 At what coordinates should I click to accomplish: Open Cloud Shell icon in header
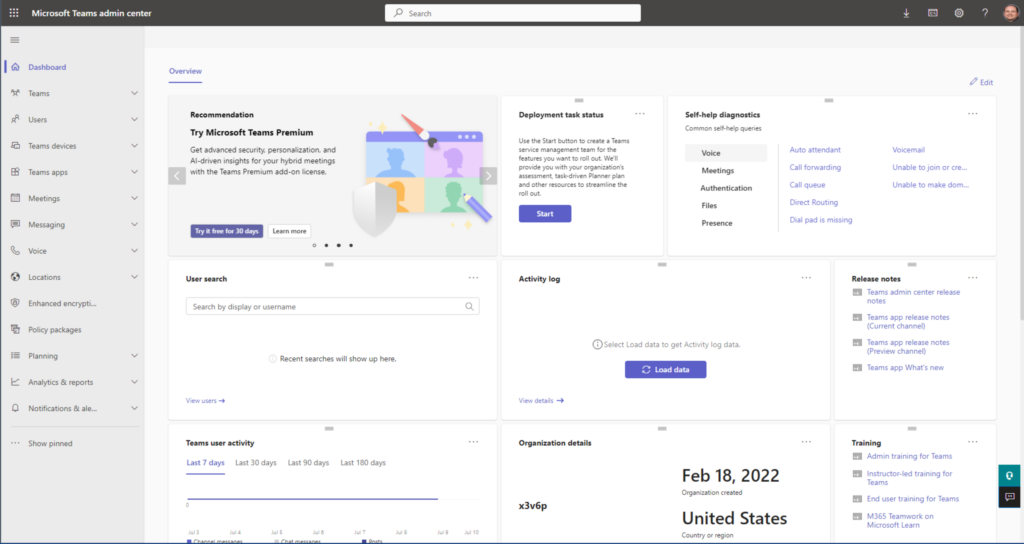[x=933, y=13]
